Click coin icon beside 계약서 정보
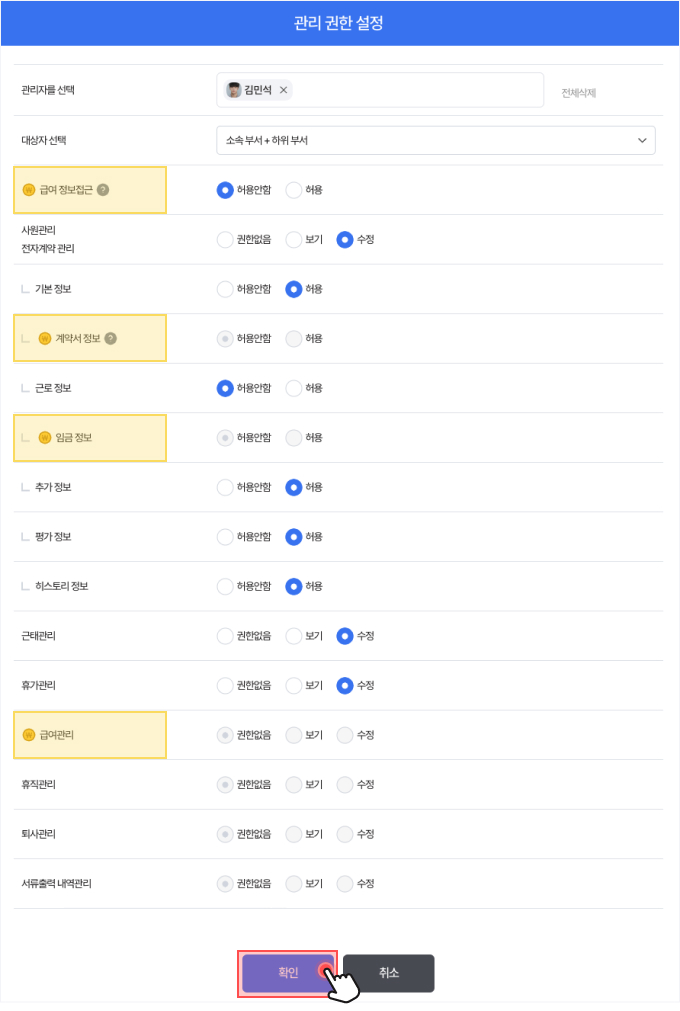The height and width of the screenshot is (1011, 680). 44,338
